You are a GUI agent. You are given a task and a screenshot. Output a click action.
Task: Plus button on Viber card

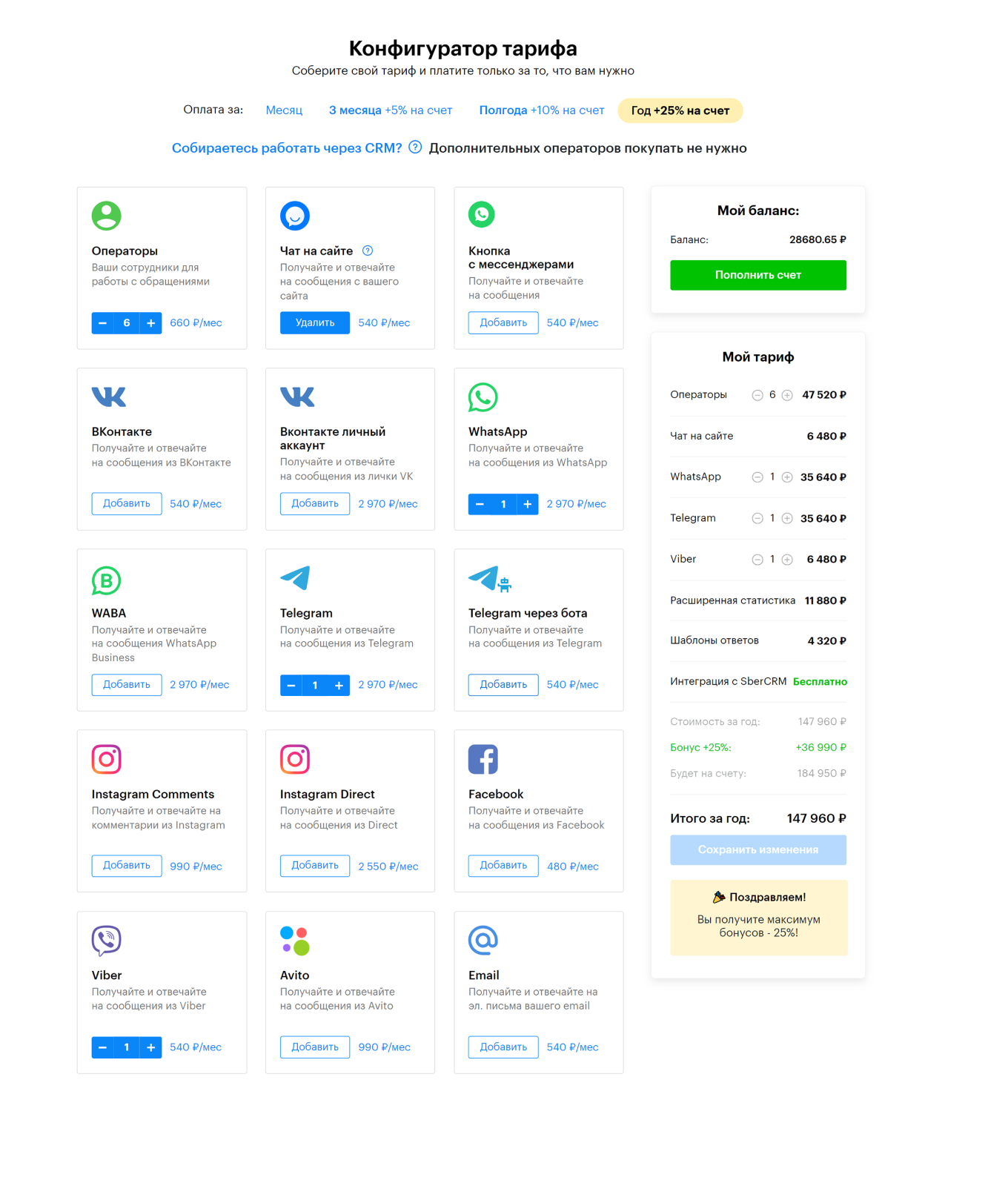[x=150, y=1047]
